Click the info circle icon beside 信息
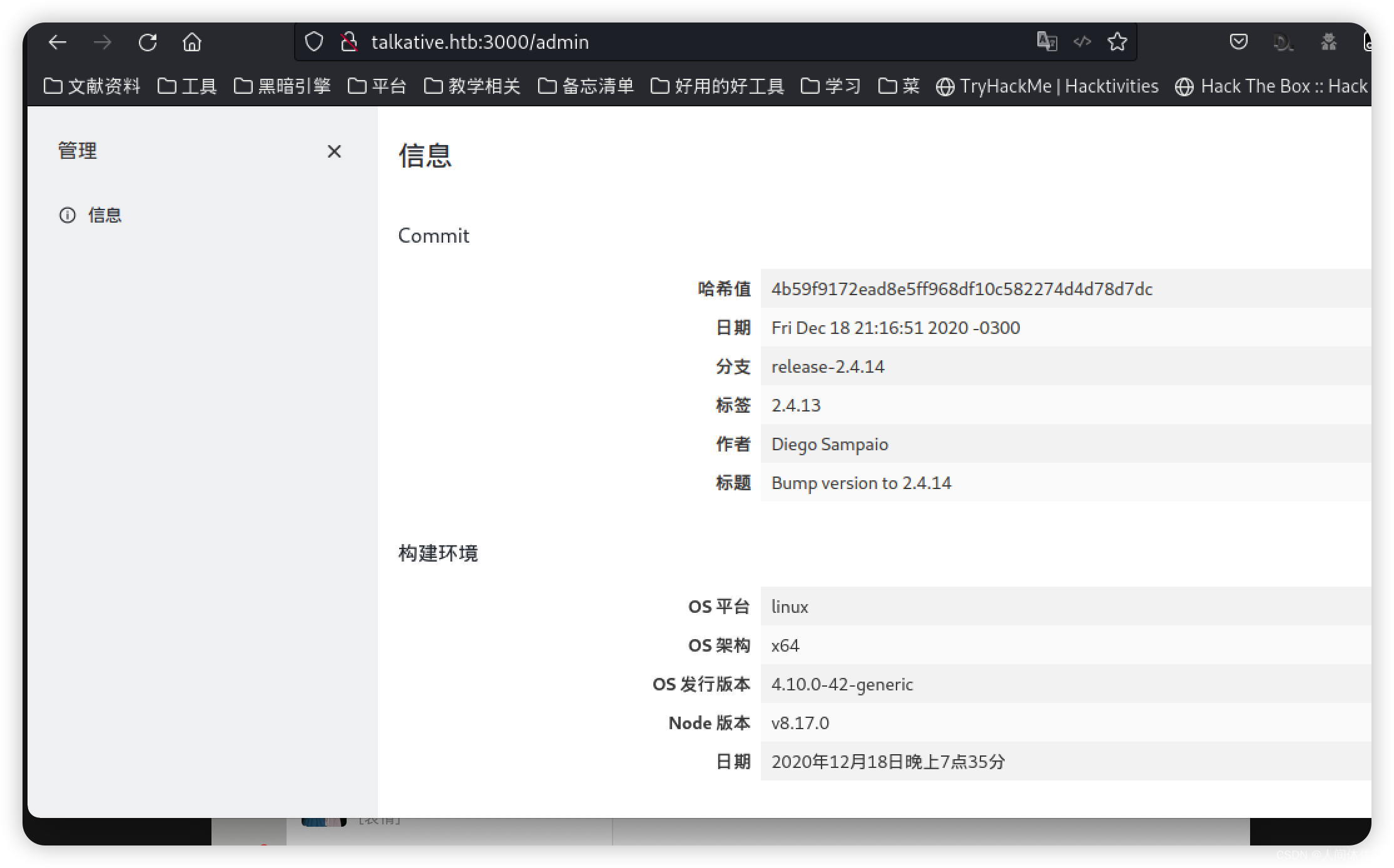1394x868 pixels. [x=68, y=215]
